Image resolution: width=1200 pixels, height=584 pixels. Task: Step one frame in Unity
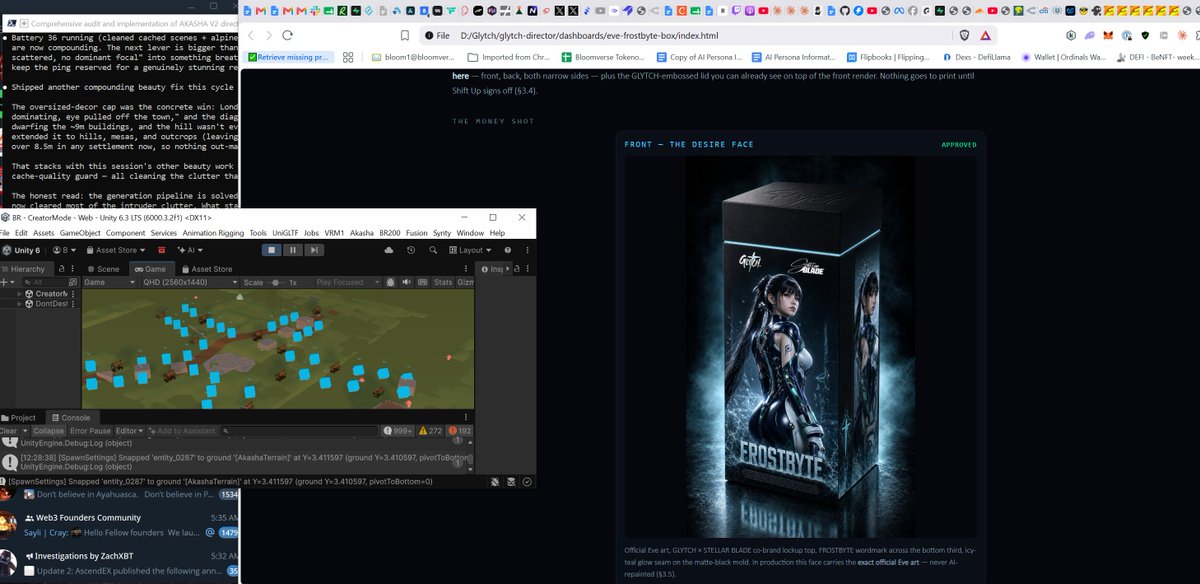(314, 250)
